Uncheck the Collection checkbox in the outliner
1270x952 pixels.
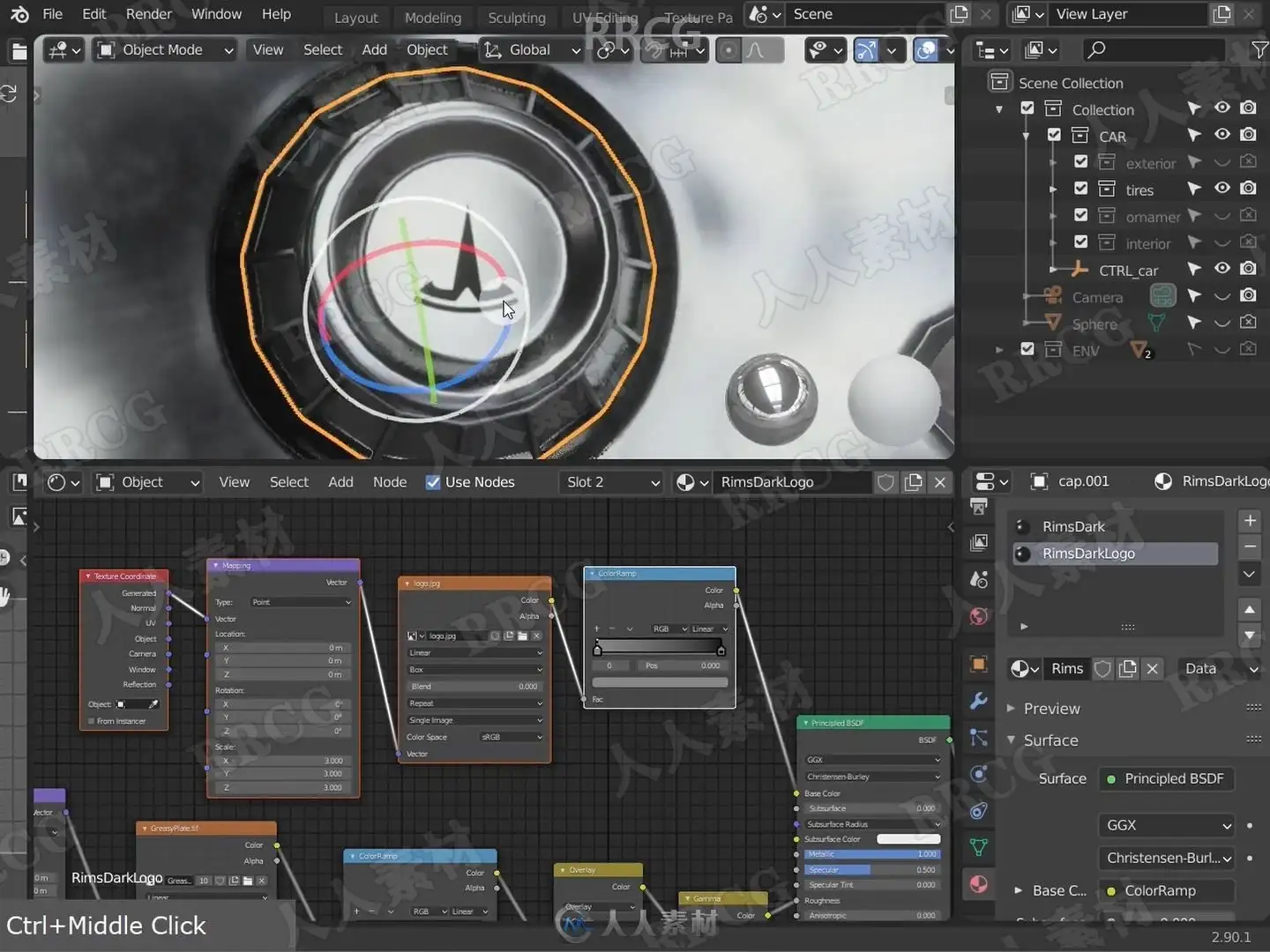(1027, 108)
